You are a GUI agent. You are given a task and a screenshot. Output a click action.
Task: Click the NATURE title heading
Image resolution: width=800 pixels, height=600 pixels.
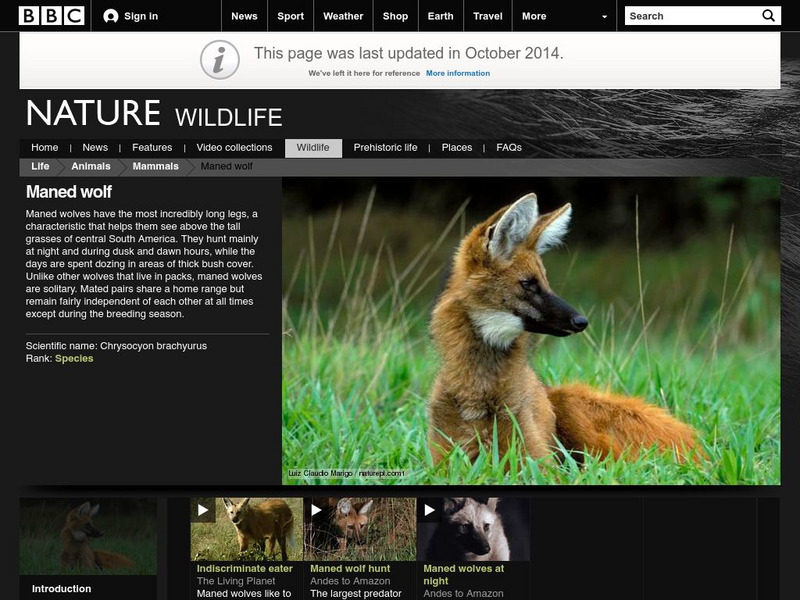click(93, 113)
